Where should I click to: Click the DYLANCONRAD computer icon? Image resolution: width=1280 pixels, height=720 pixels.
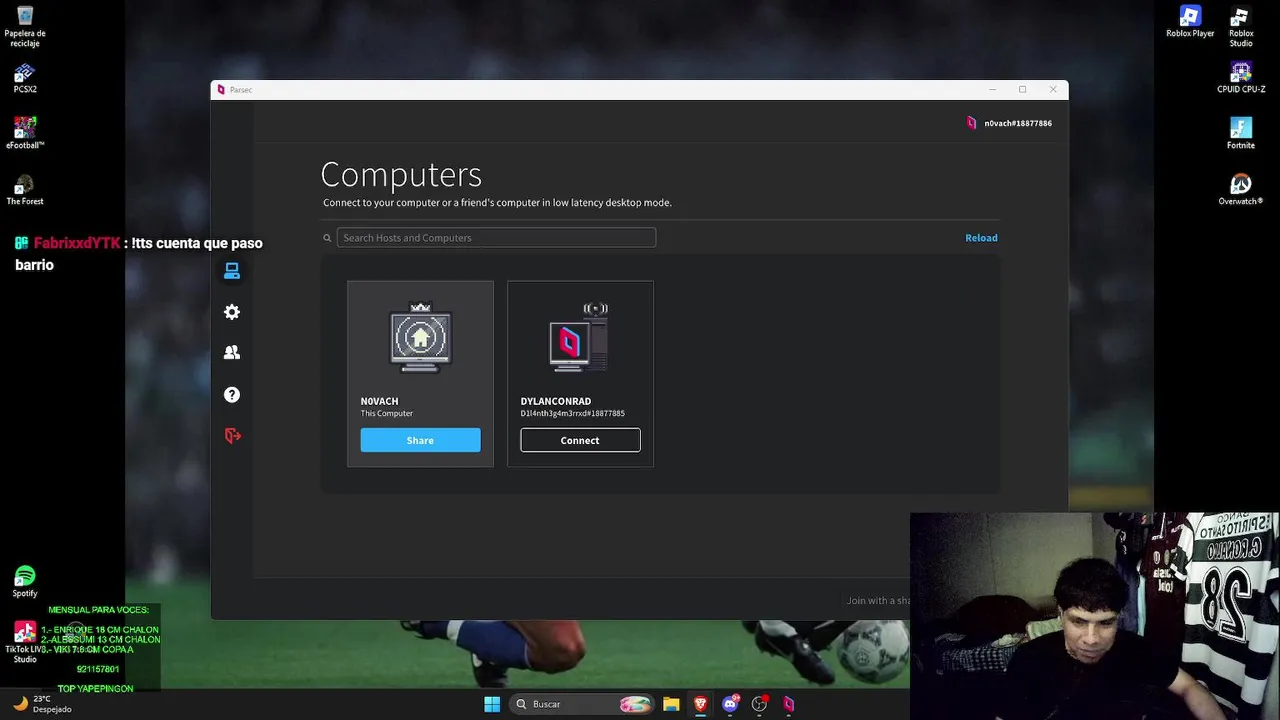click(x=579, y=338)
